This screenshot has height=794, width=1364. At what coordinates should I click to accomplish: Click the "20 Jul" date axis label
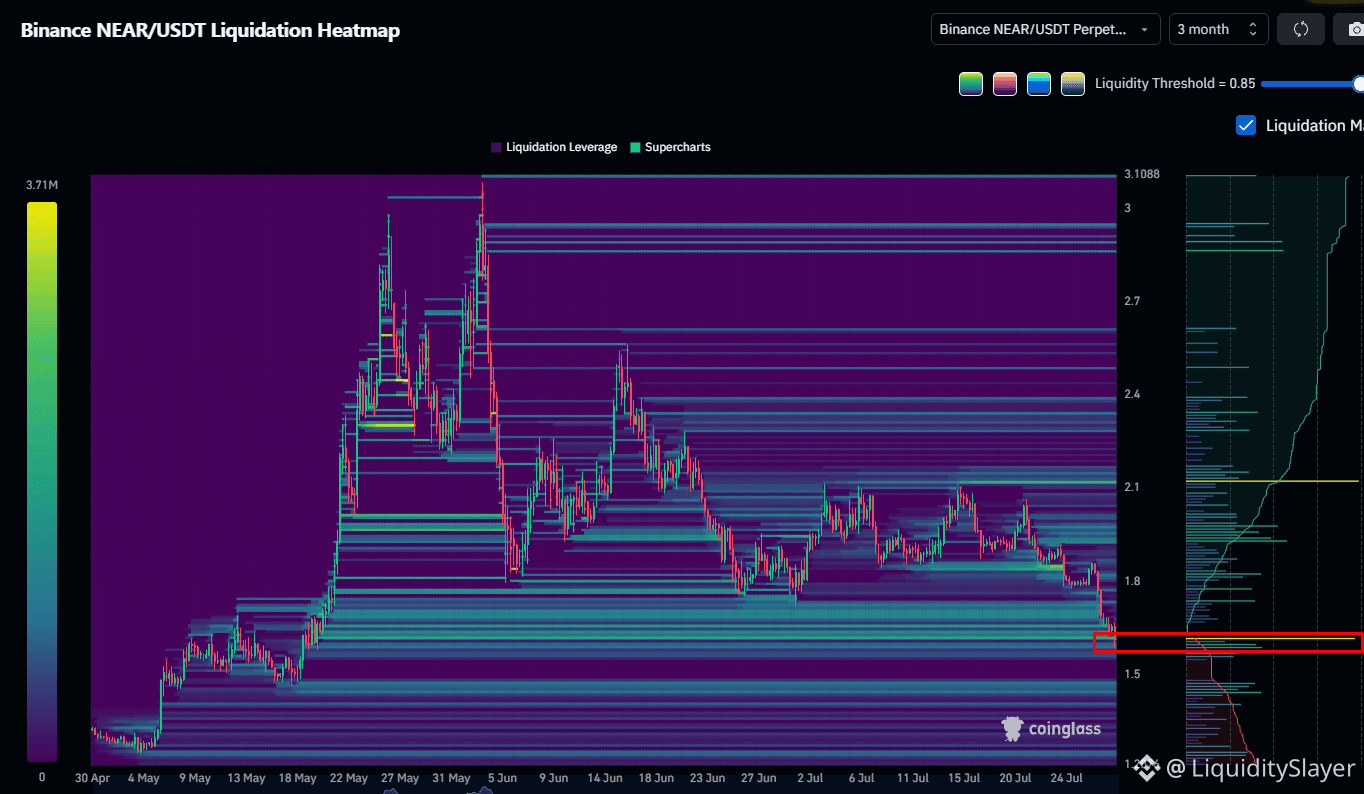pos(1015,778)
